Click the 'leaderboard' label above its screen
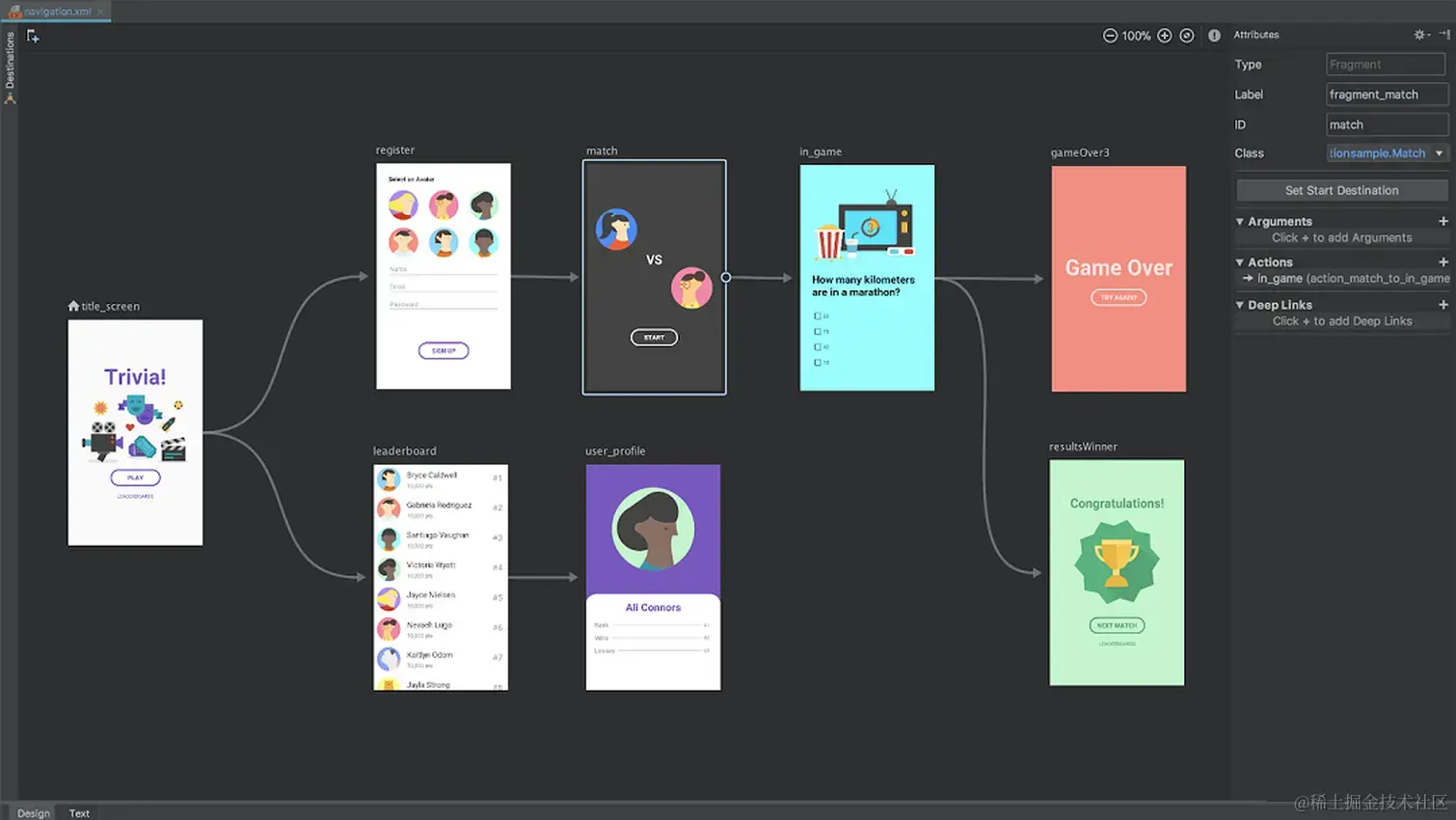The height and width of the screenshot is (820, 1456). pyautogui.click(x=405, y=451)
